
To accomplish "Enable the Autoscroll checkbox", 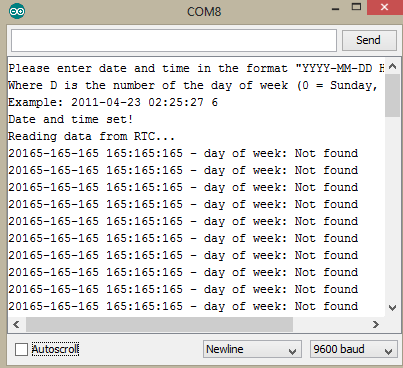I will coord(21,349).
